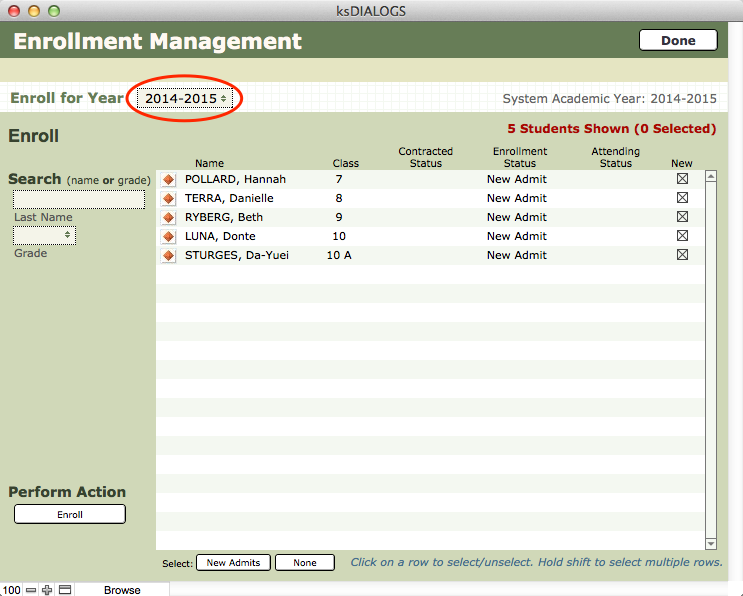743x596 pixels.
Task: Click the orange diamond icon beside STURGES, Da-Yuei
Action: coord(168,255)
